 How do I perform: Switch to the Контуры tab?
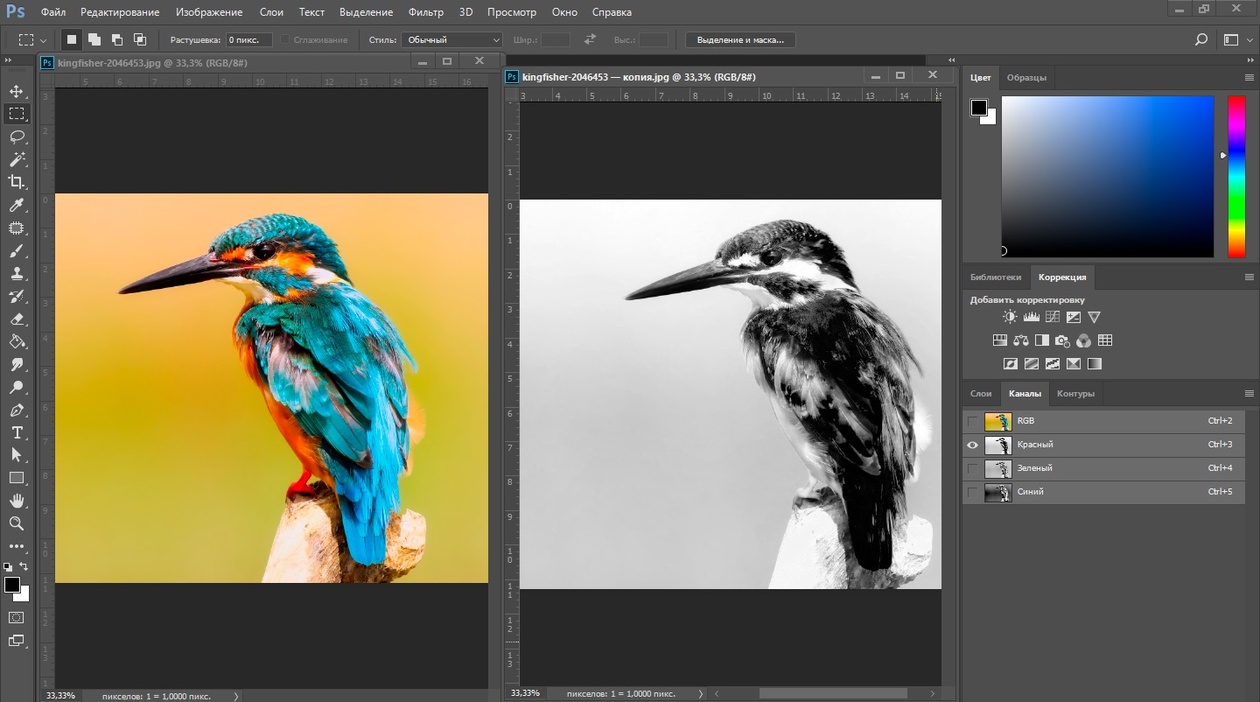1076,394
